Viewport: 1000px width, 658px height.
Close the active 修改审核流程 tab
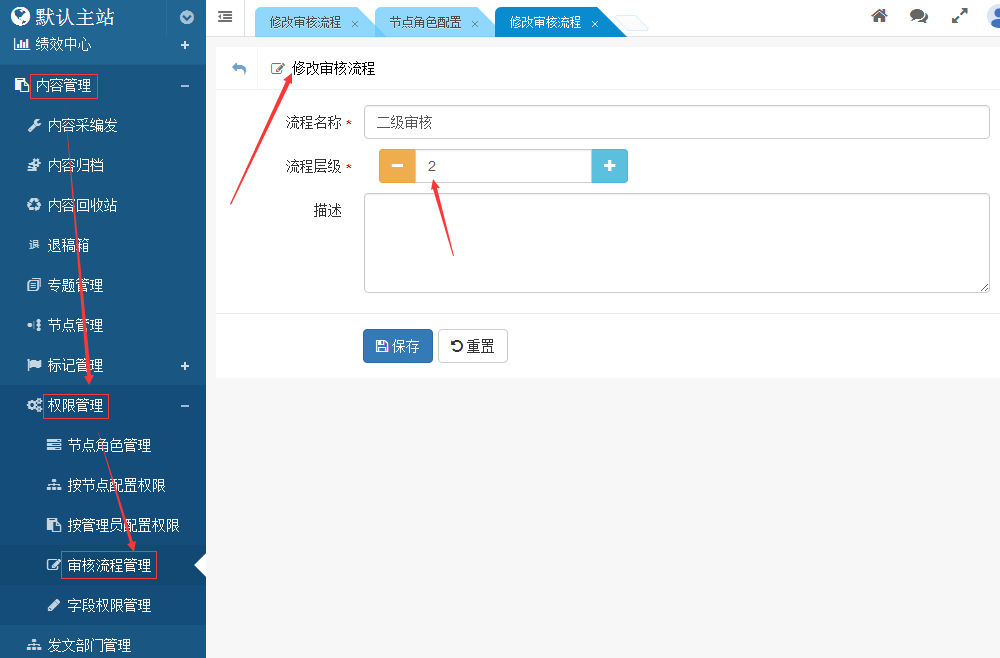point(594,23)
